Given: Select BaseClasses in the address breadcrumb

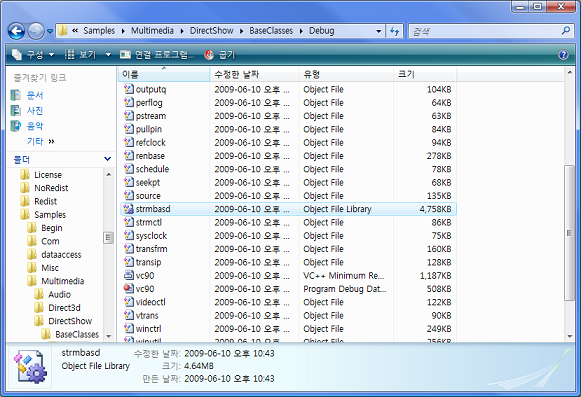Looking at the screenshot, I should (x=271, y=31).
